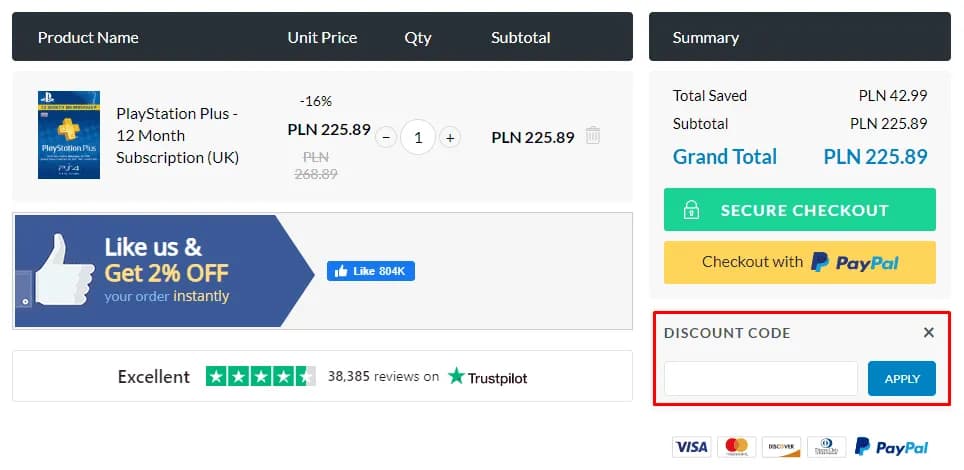This screenshot has height=470, width=964.
Task: Click the Visa payment icon
Action: click(x=691, y=447)
